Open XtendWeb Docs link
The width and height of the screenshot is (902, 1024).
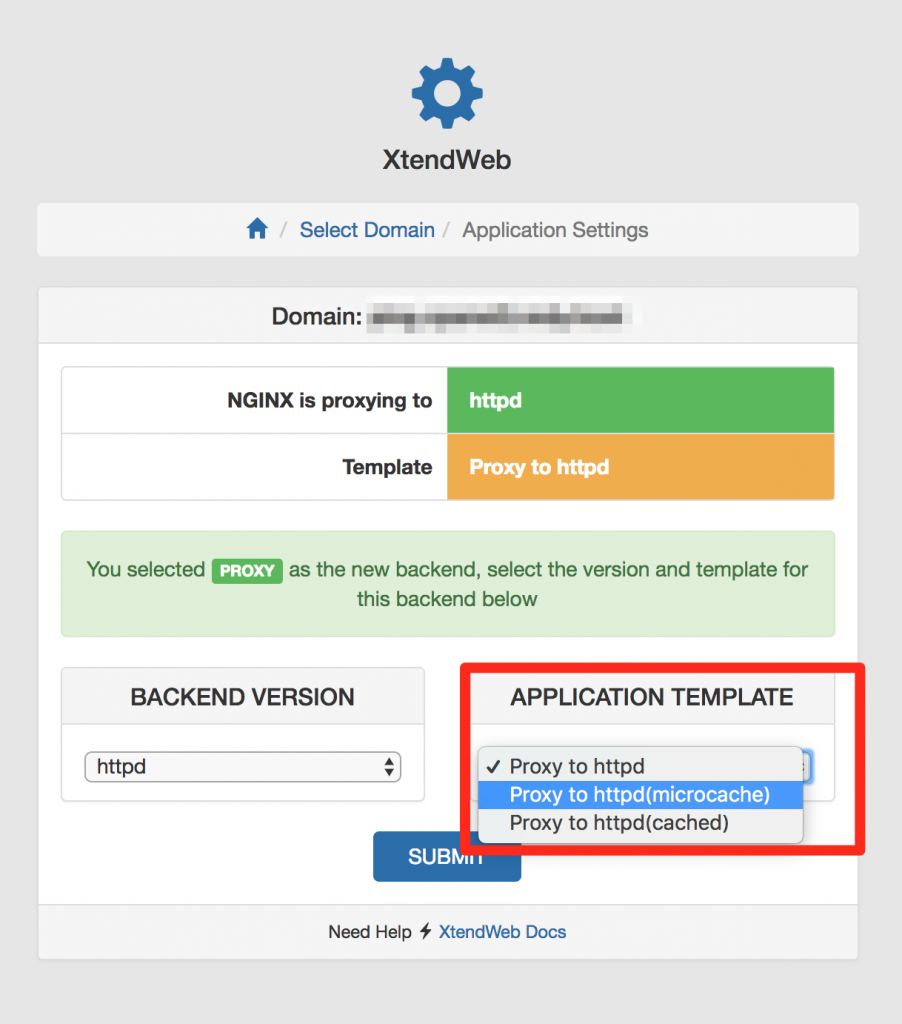[502, 931]
